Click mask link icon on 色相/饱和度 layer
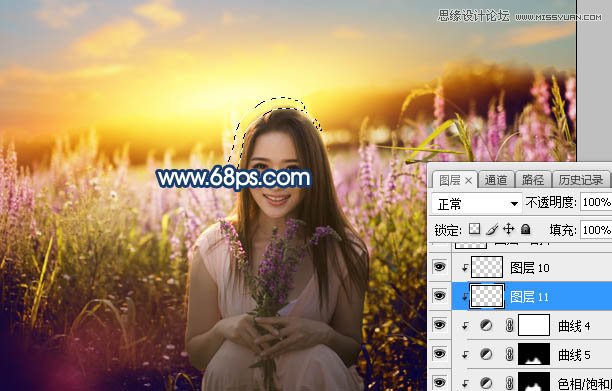612x391 pixels. [509, 383]
